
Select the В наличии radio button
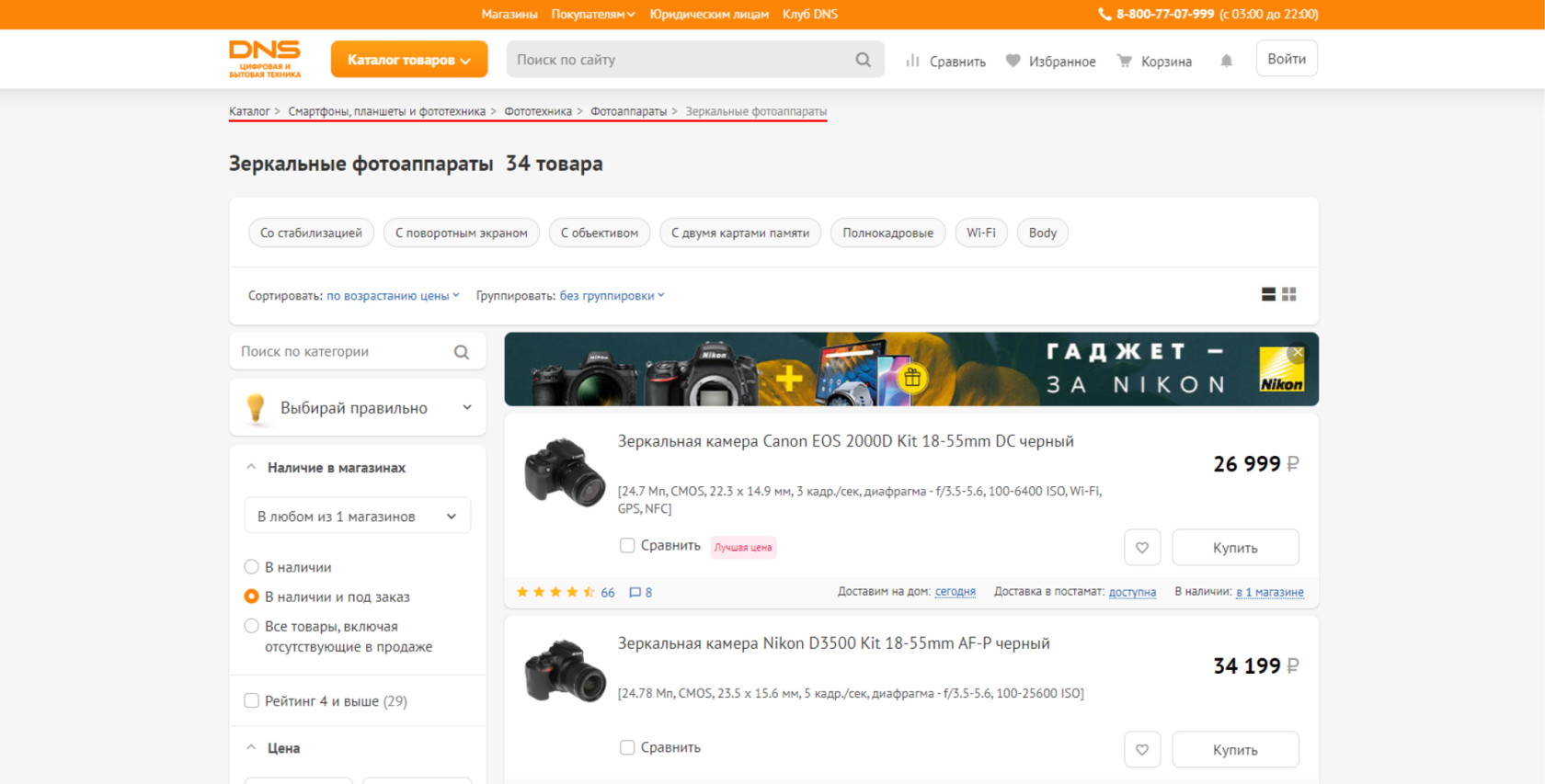pyautogui.click(x=251, y=567)
